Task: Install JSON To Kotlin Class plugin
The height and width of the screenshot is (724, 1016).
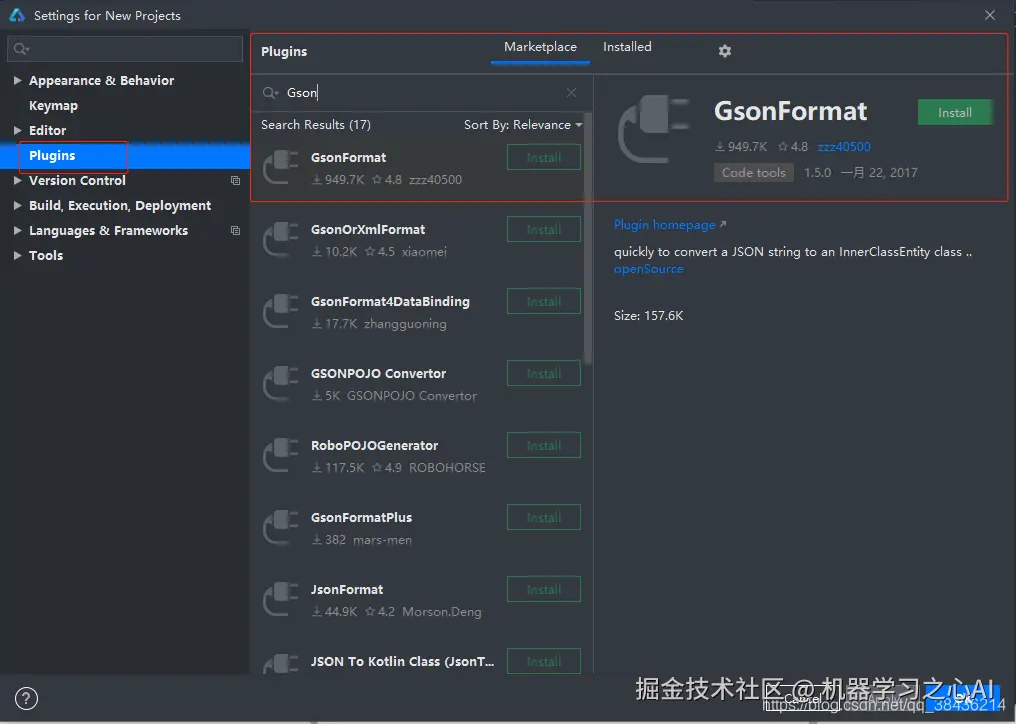Action: 544,660
